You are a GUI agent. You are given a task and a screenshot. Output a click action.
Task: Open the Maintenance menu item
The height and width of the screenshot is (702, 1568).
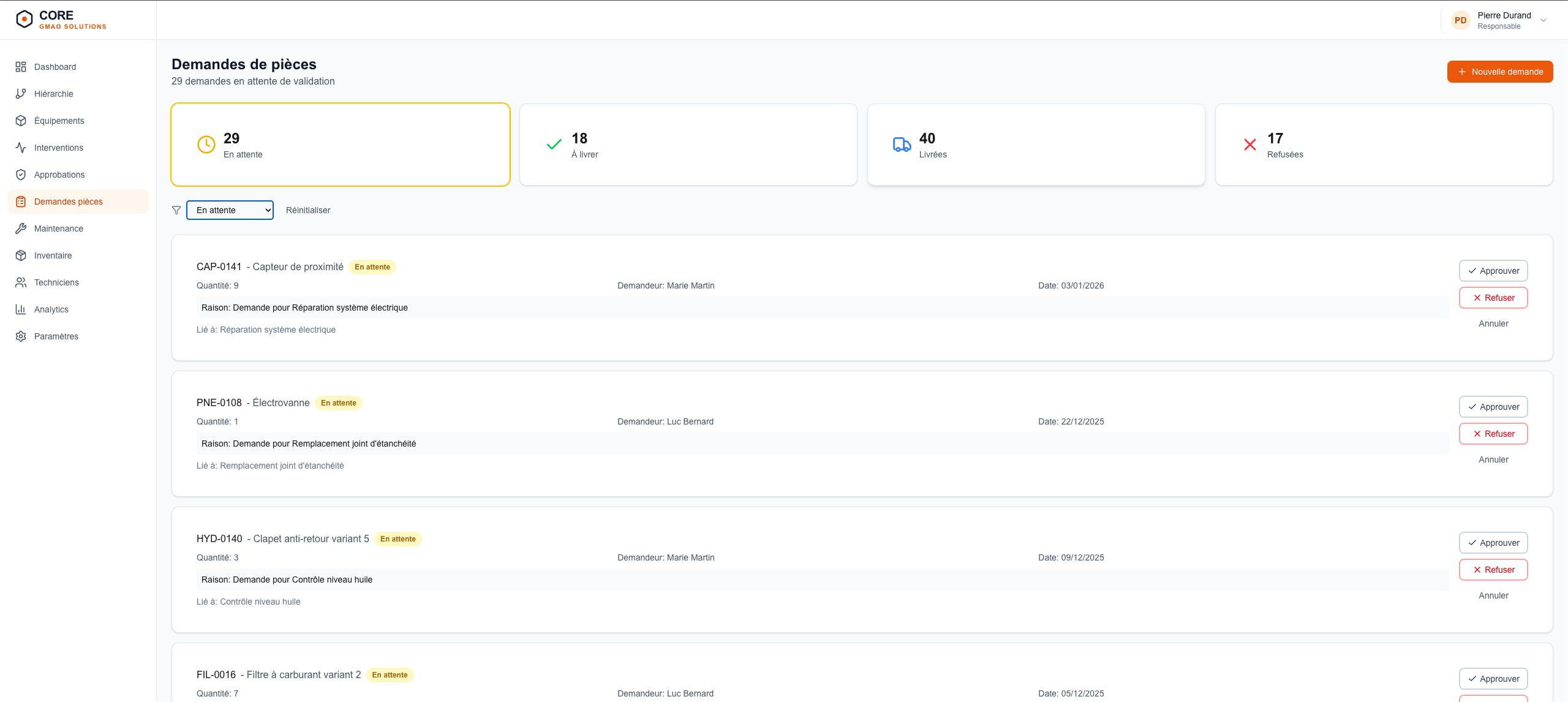[78, 228]
